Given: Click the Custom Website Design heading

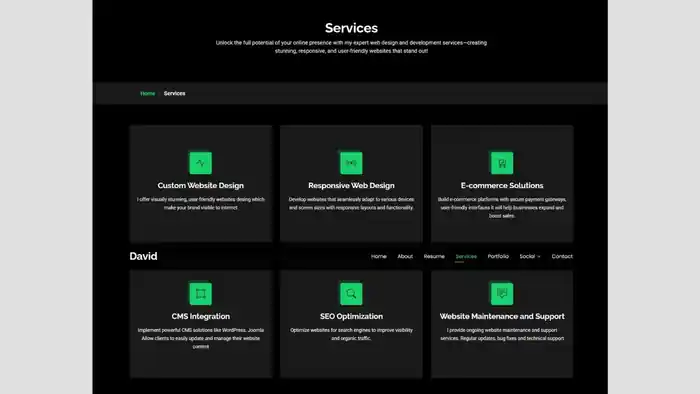Looking at the screenshot, I should pyautogui.click(x=200, y=186).
